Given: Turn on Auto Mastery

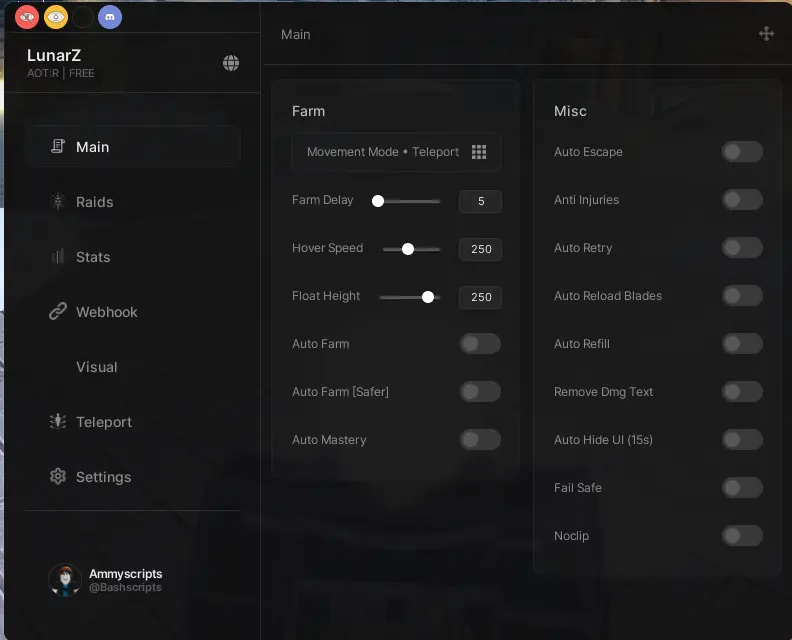Looking at the screenshot, I should [x=480, y=439].
